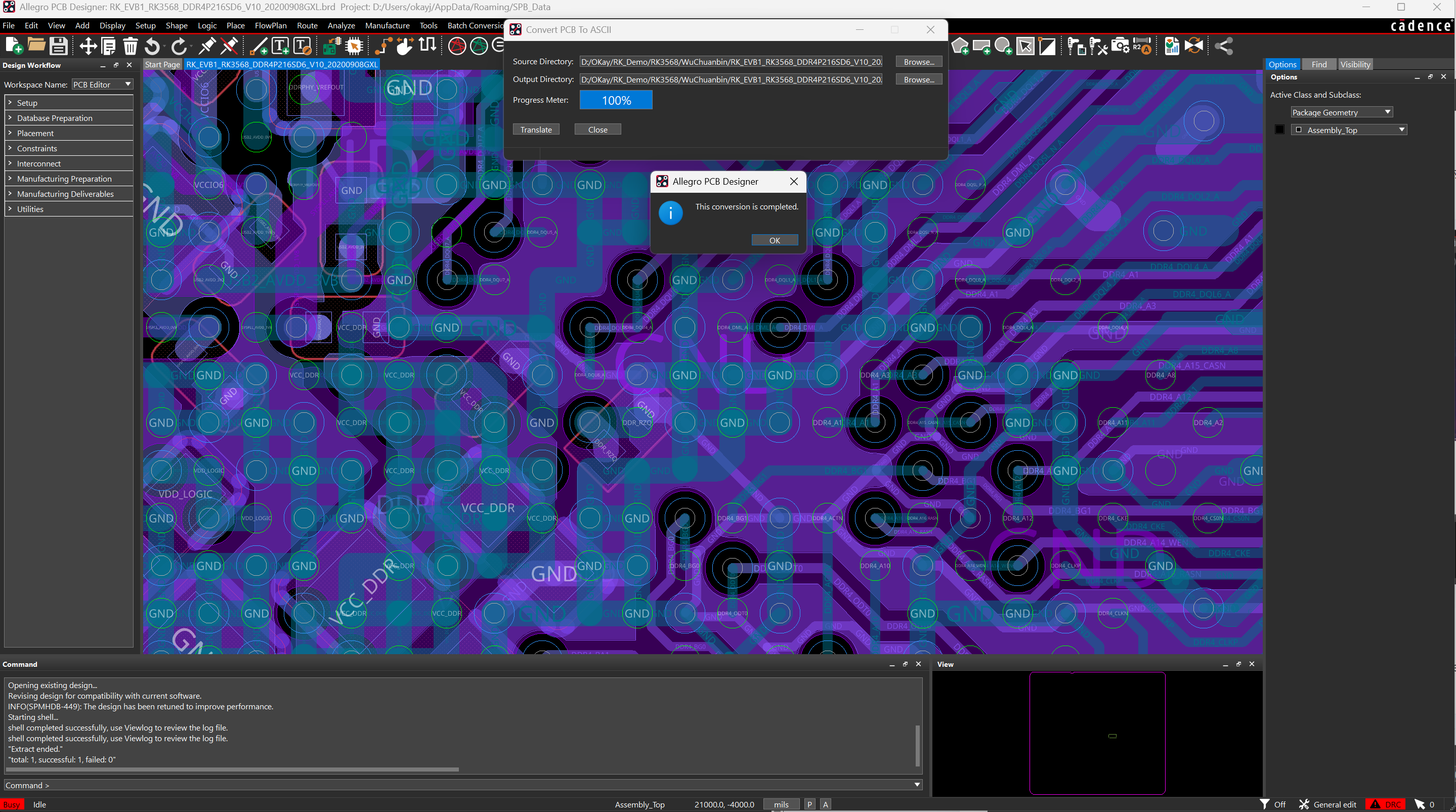Select the Edit Text tool
The height and width of the screenshot is (812, 1456).
[x=303, y=46]
